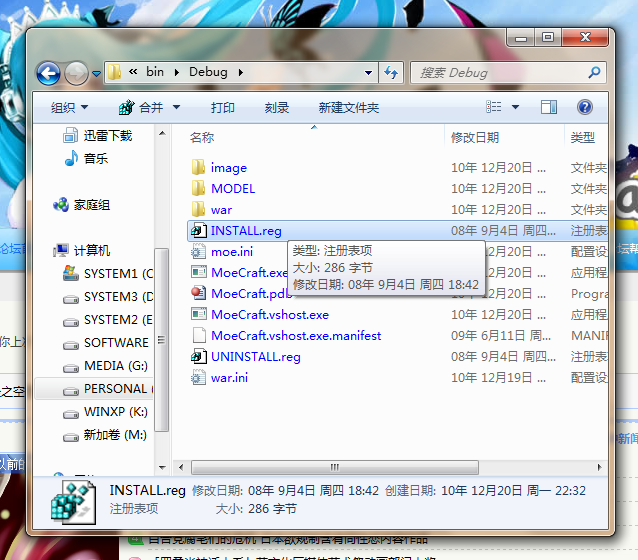Change view with the view mode icon
Viewport: 638px width, 560px height.
pos(494,107)
